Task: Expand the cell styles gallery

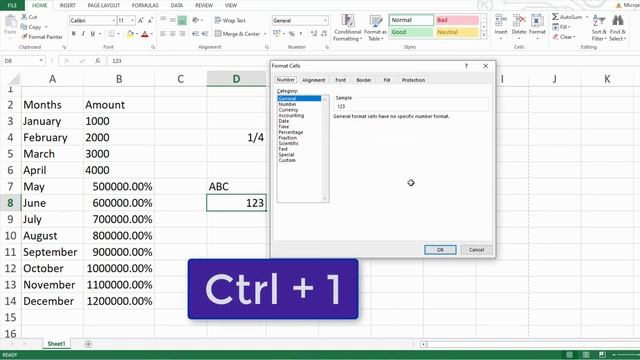Action: pyautogui.click(x=484, y=36)
